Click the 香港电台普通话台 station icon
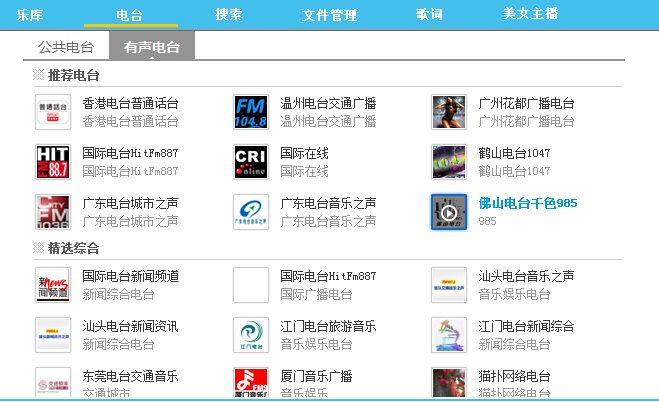This screenshot has width=659, height=402. [x=52, y=112]
